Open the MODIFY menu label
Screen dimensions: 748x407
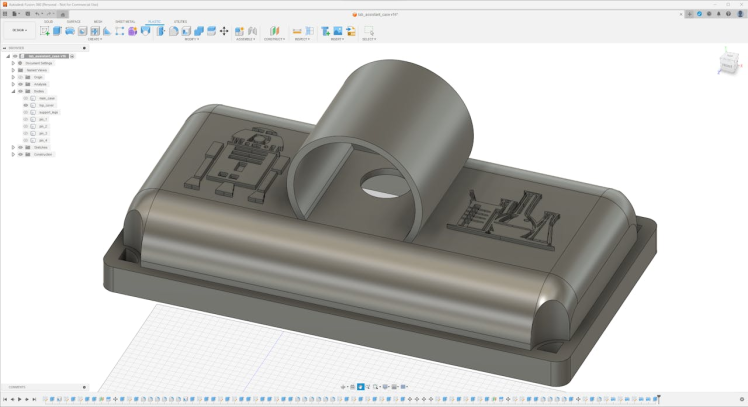(x=189, y=39)
